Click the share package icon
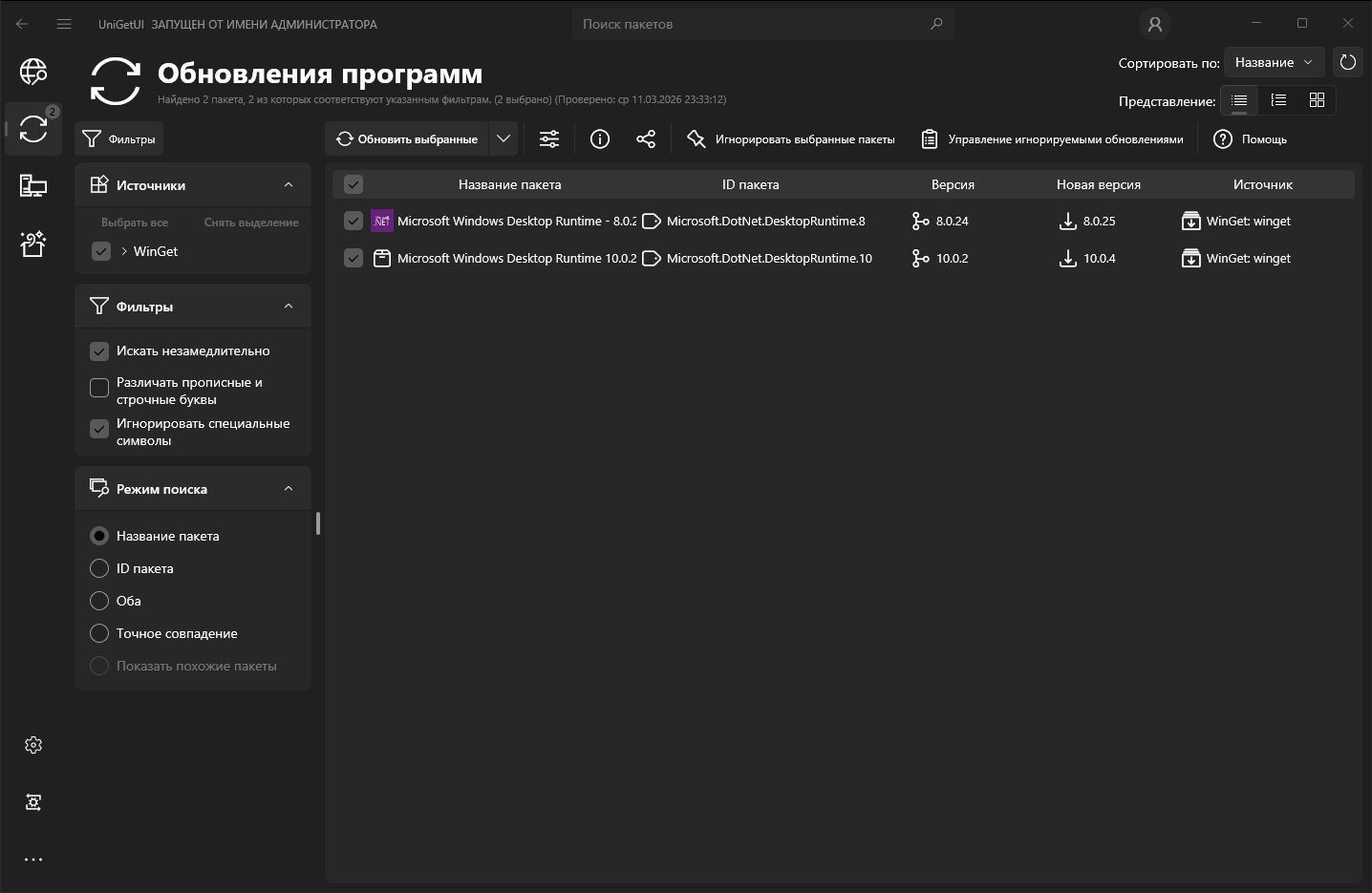Screen dimensions: 1372x893 (646, 139)
